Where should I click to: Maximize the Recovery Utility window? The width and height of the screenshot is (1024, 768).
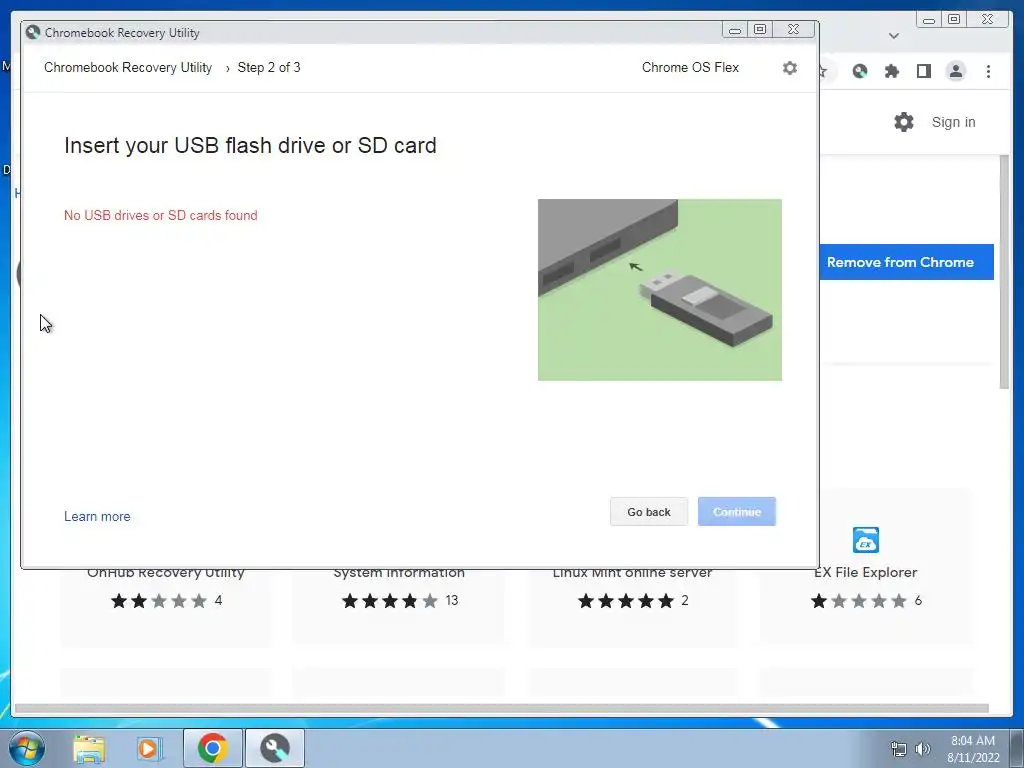(x=760, y=29)
